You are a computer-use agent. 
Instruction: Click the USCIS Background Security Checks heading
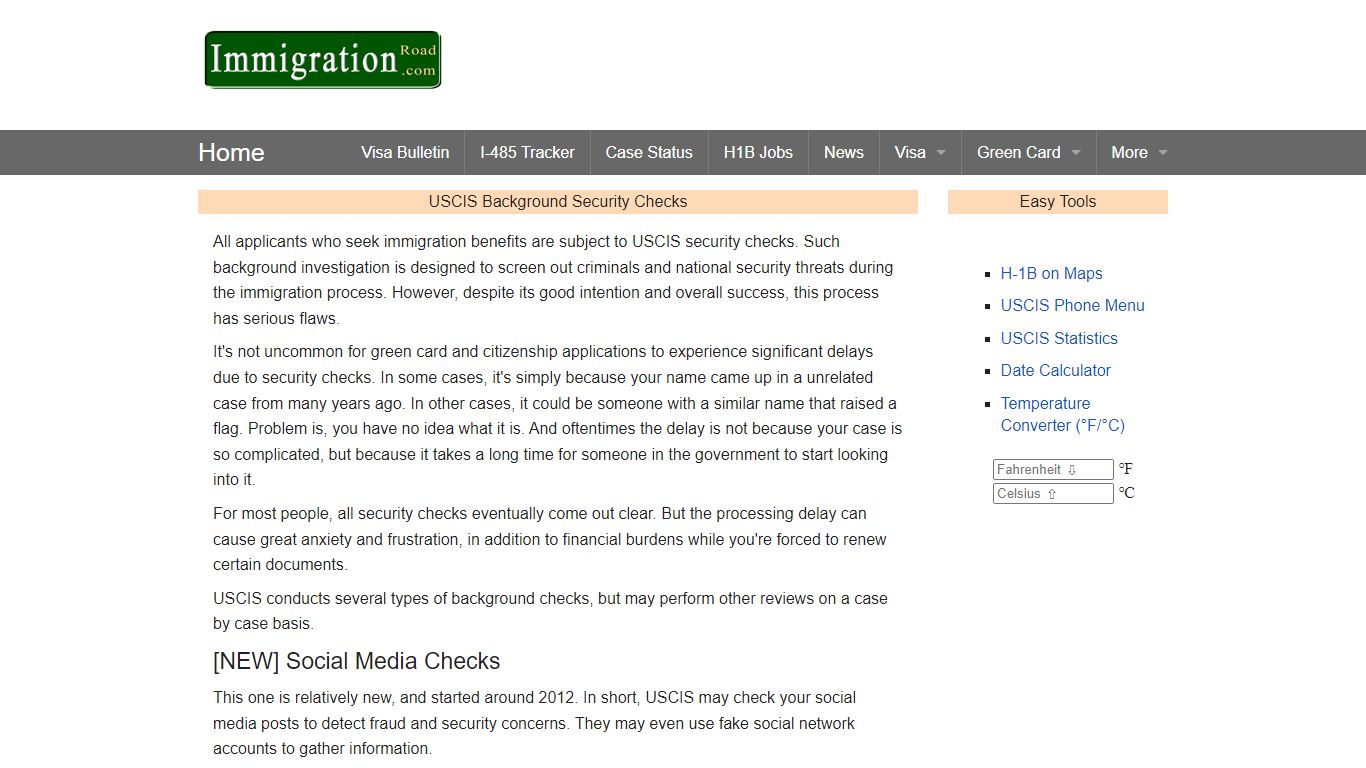click(558, 201)
